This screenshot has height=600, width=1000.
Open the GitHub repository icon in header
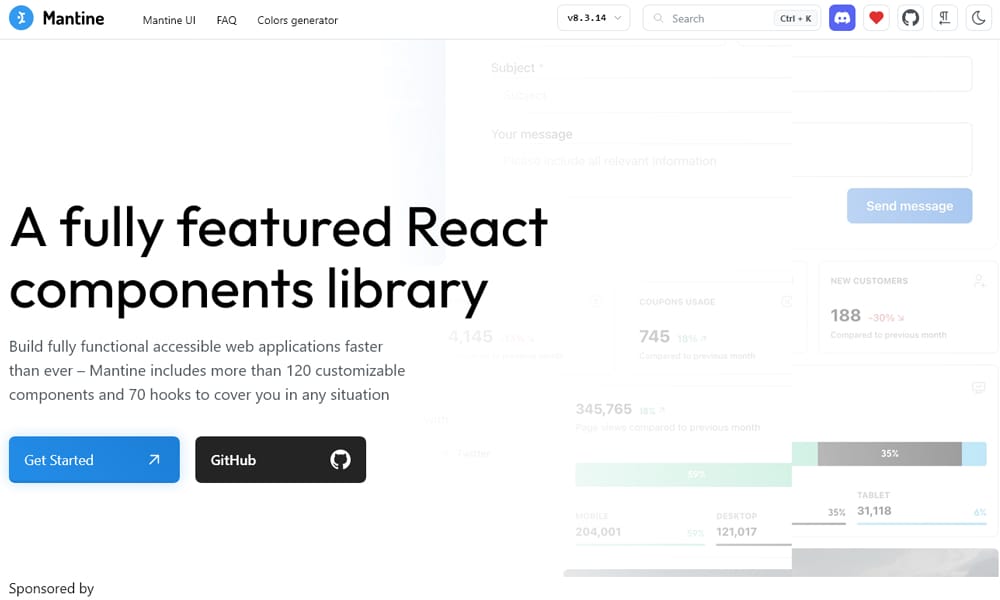tap(910, 18)
